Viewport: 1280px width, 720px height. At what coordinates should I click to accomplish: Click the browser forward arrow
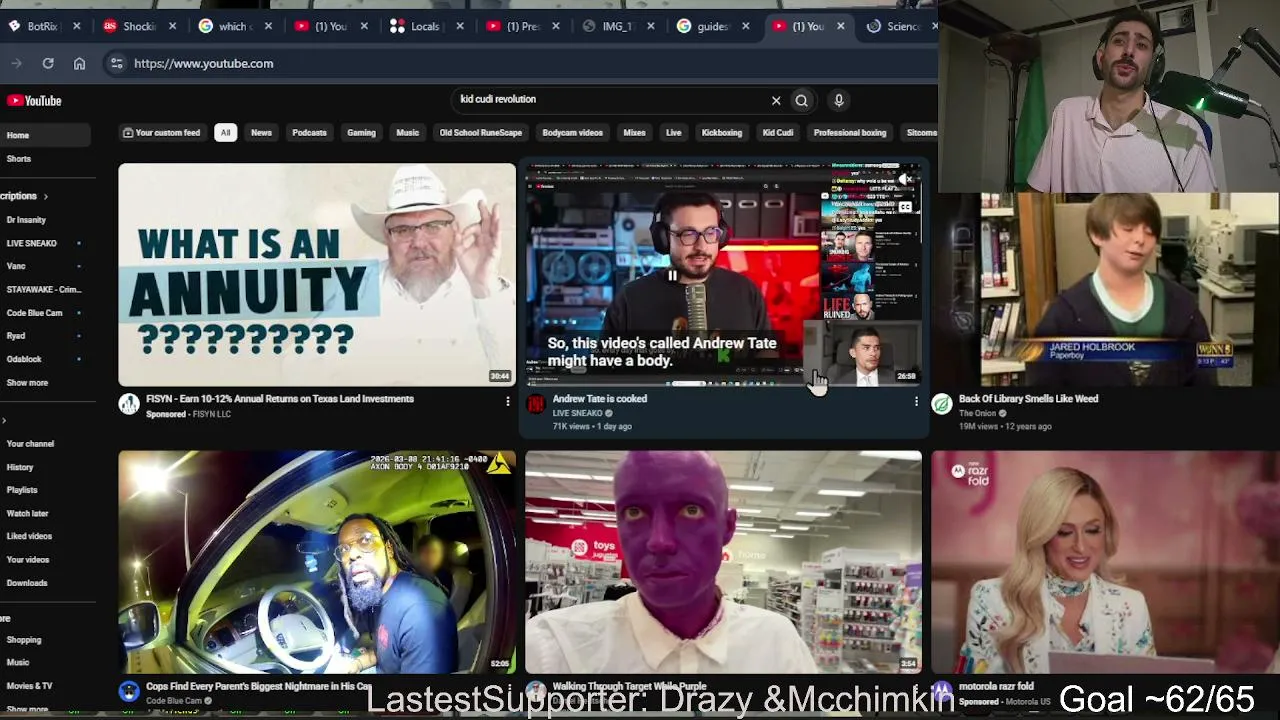pyautogui.click(x=16, y=63)
